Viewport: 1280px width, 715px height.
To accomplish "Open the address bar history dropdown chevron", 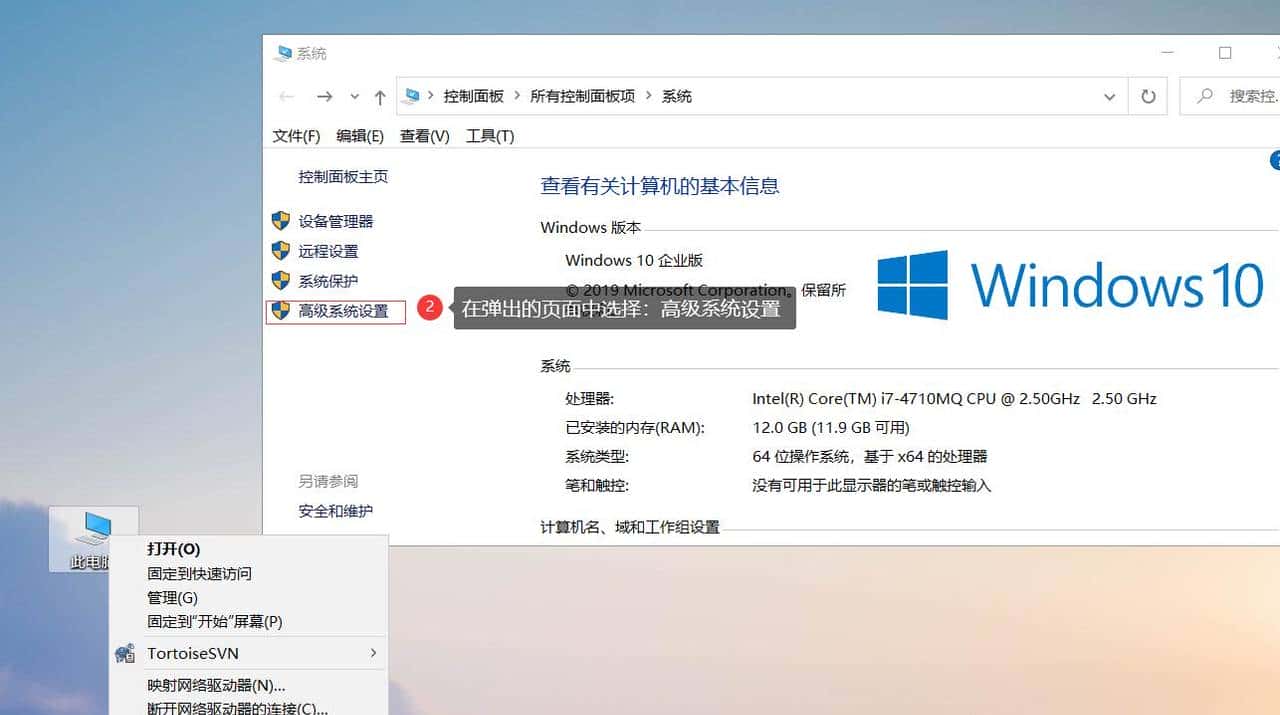I will click(x=1109, y=96).
